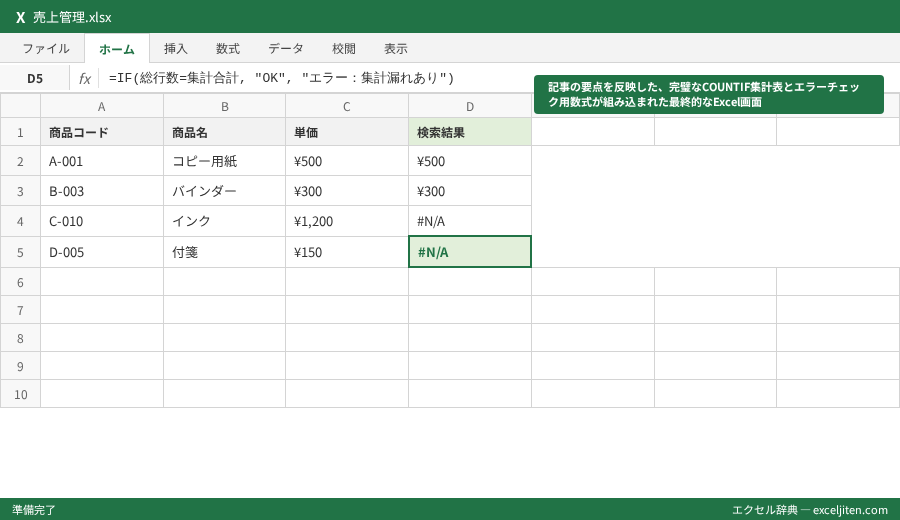Select the コピー用紙 cell
Screen dimensions: 900x520
[224, 161]
